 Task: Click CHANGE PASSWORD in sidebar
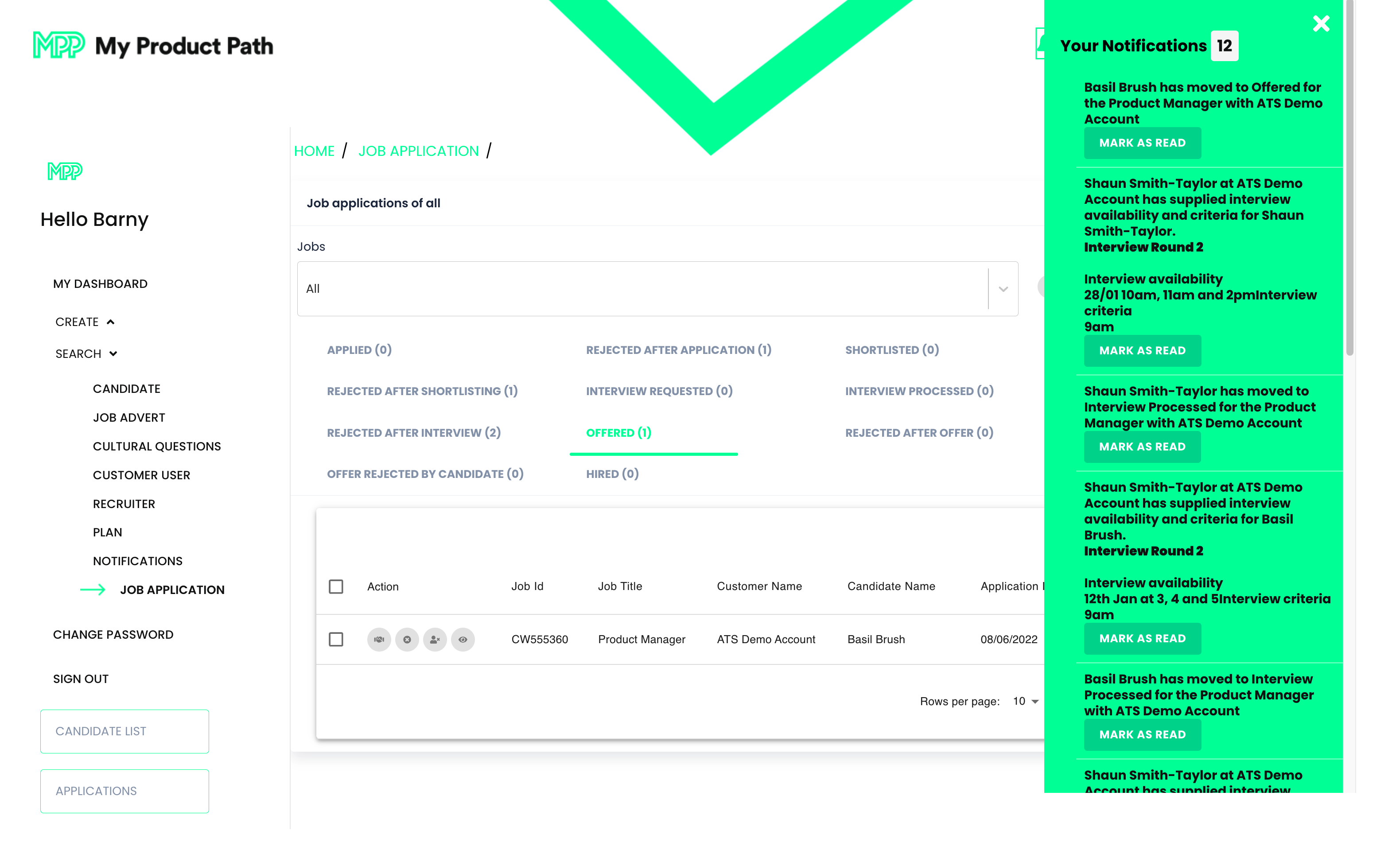tap(113, 635)
